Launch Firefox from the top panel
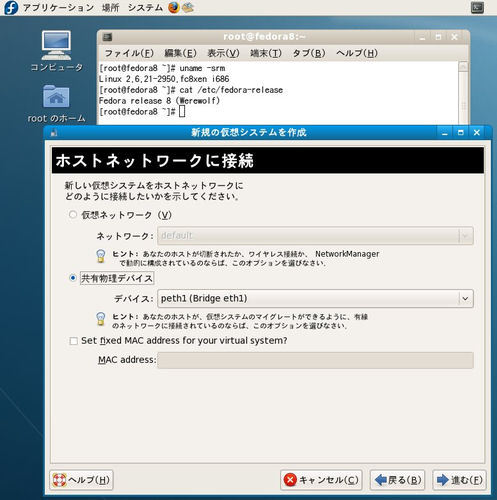This screenshot has height=500, width=497. pyautogui.click(x=174, y=7)
